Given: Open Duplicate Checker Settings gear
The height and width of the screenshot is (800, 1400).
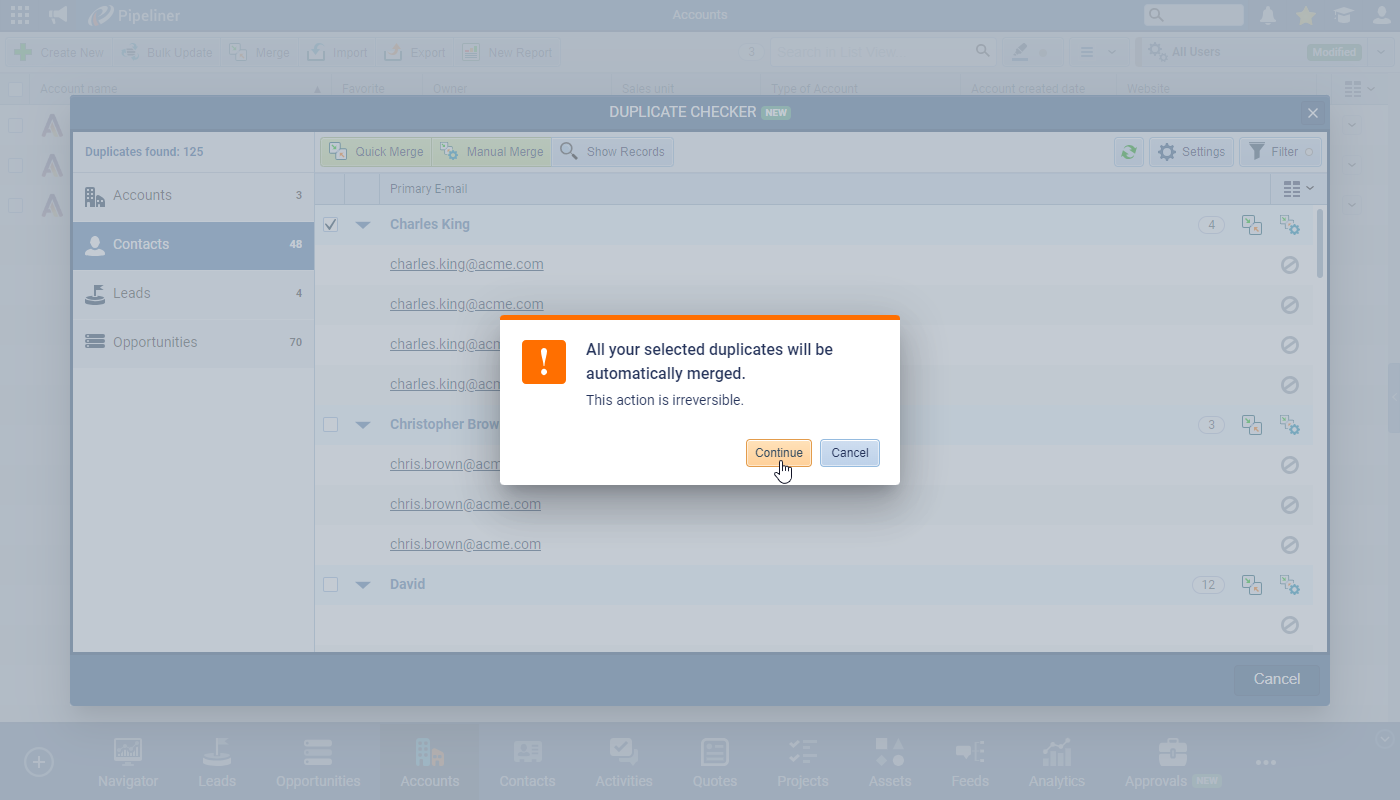Looking at the screenshot, I should pyautogui.click(x=1191, y=152).
